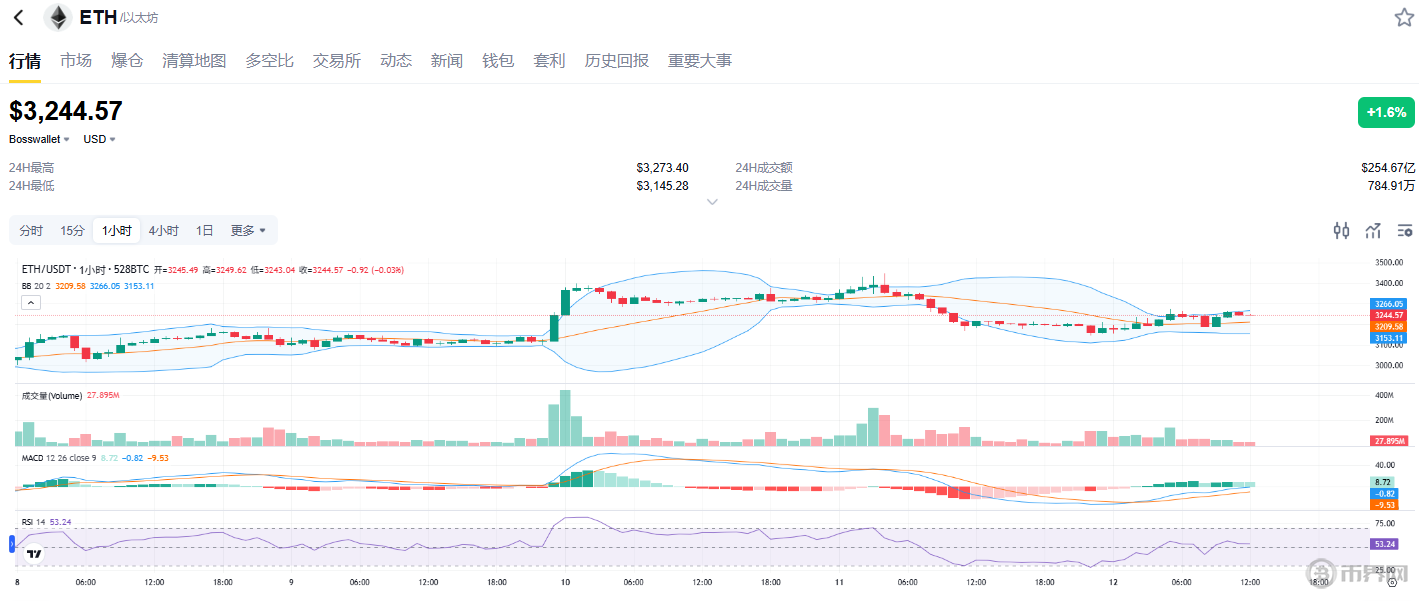The width and height of the screenshot is (1419, 601).
Task: Collapse the indicator legend with caret button
Action: [x=31, y=301]
